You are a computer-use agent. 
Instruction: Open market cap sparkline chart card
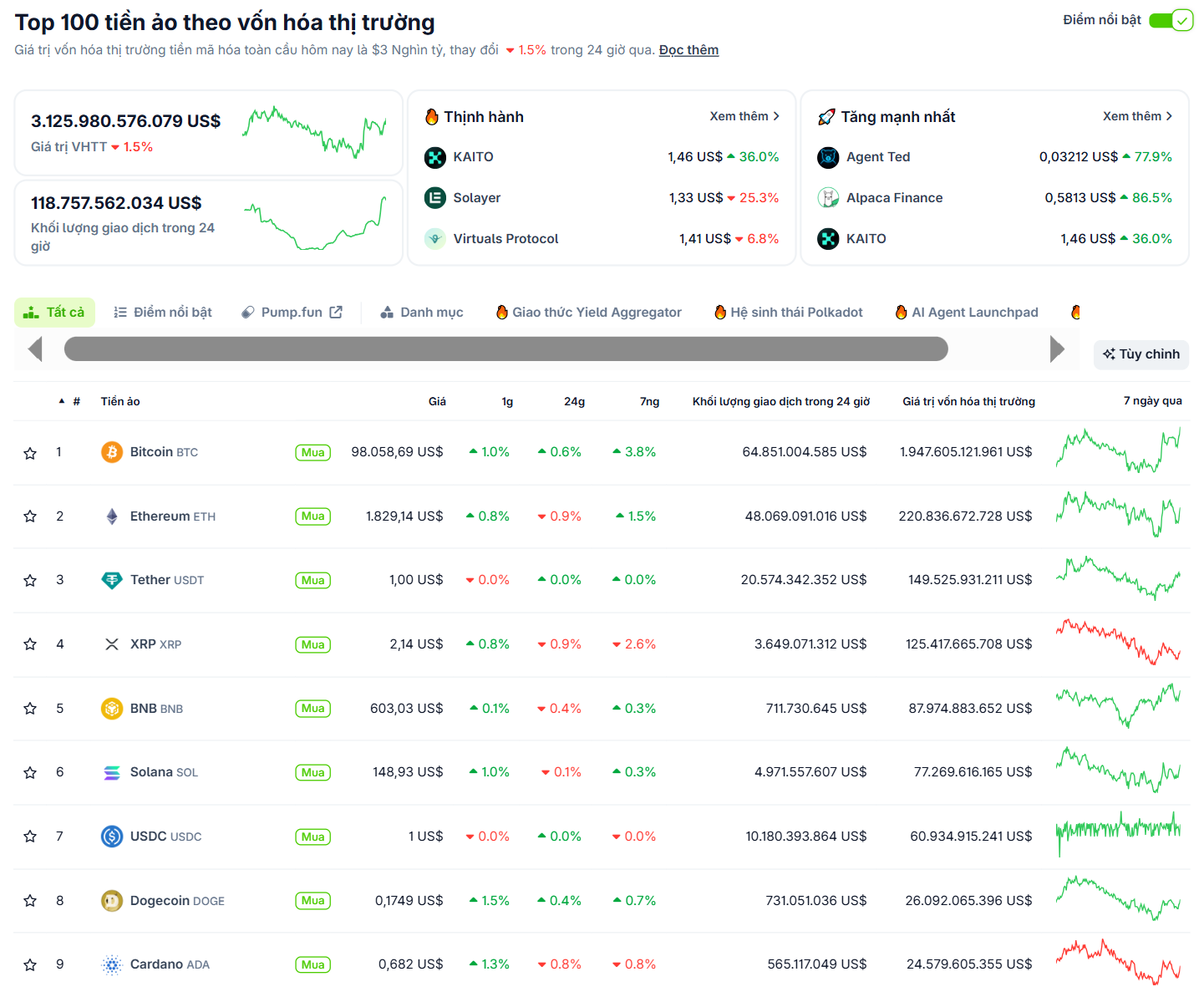tap(315, 131)
